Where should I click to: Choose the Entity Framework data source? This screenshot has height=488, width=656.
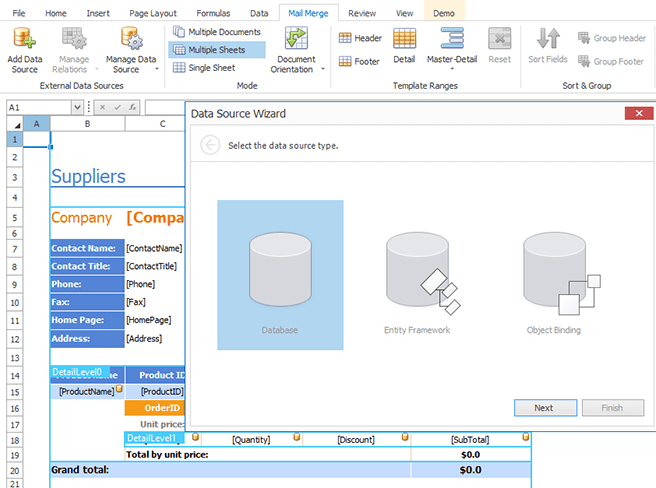tap(417, 275)
